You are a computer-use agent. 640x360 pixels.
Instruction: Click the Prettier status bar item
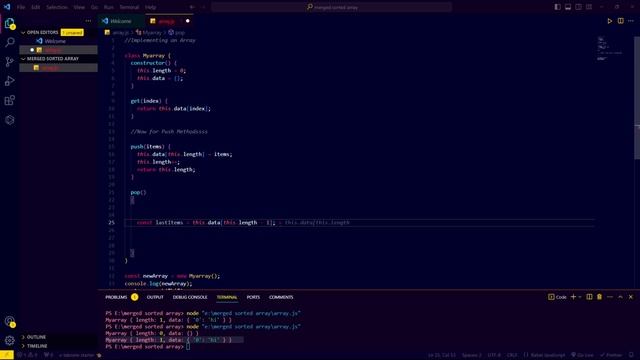610,355
